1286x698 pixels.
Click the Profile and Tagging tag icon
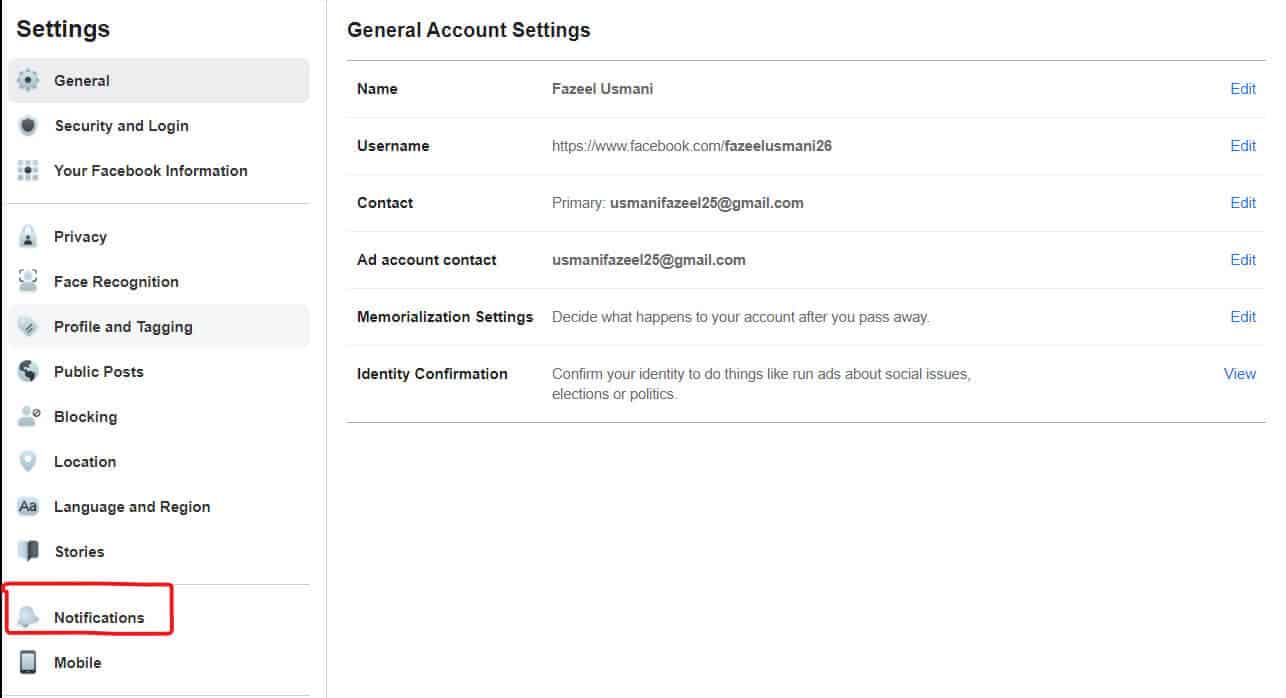[27, 326]
